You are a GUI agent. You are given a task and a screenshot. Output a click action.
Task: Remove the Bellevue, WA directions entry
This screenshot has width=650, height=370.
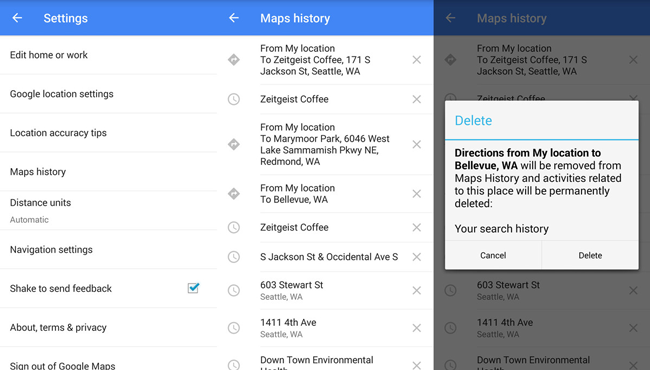[x=417, y=193]
